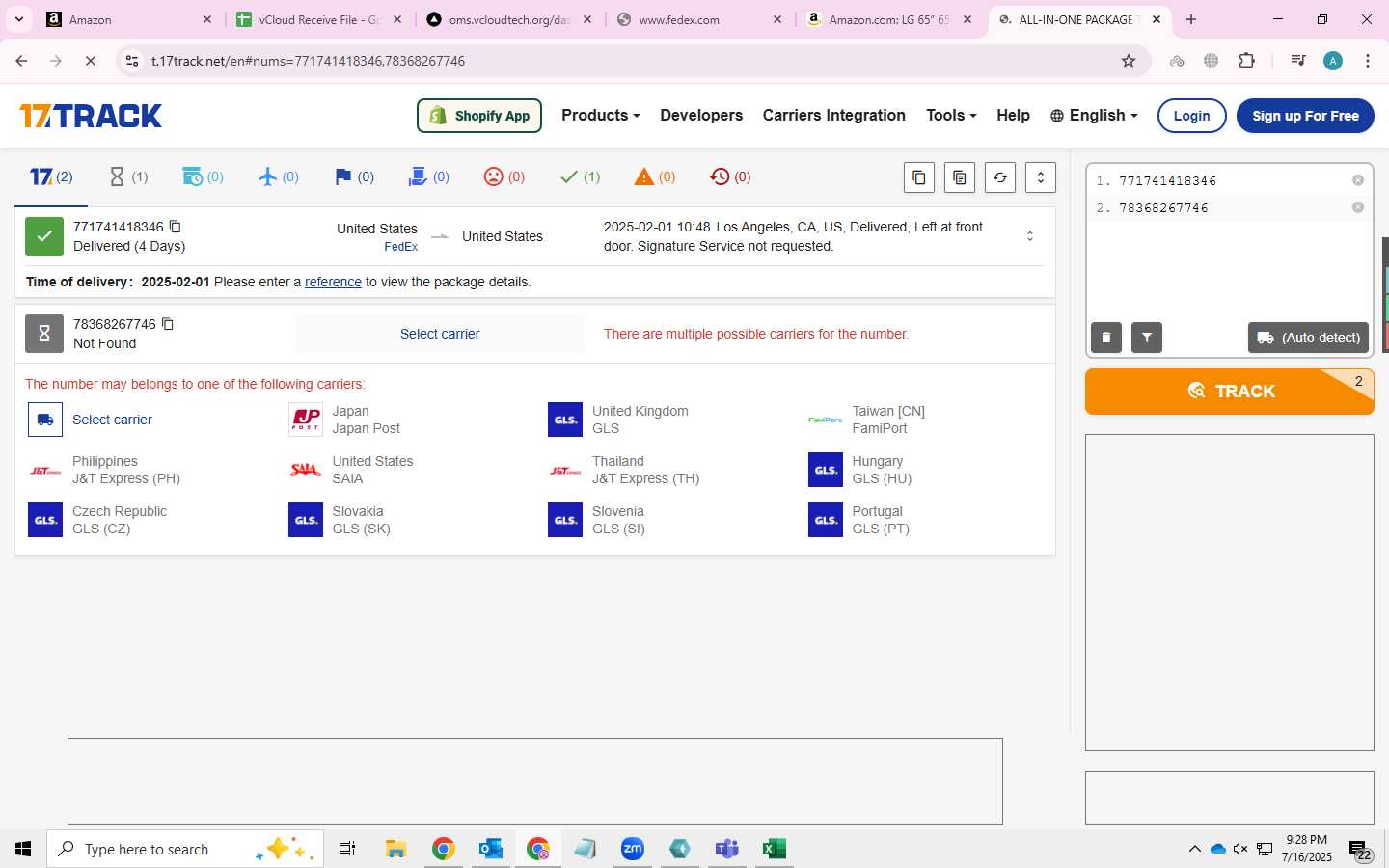1389x868 pixels.
Task: Click the orange TRACK button
Action: (x=1230, y=392)
